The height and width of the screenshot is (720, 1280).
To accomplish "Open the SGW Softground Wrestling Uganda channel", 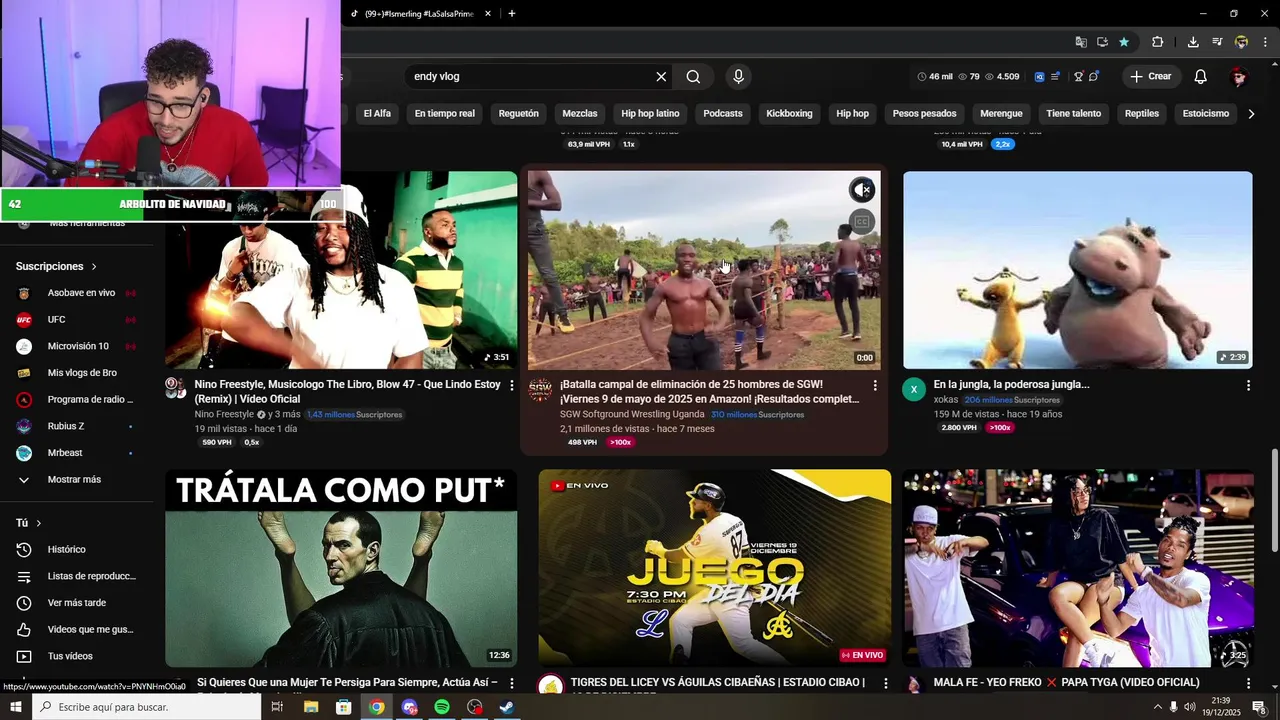I will pyautogui.click(x=630, y=414).
